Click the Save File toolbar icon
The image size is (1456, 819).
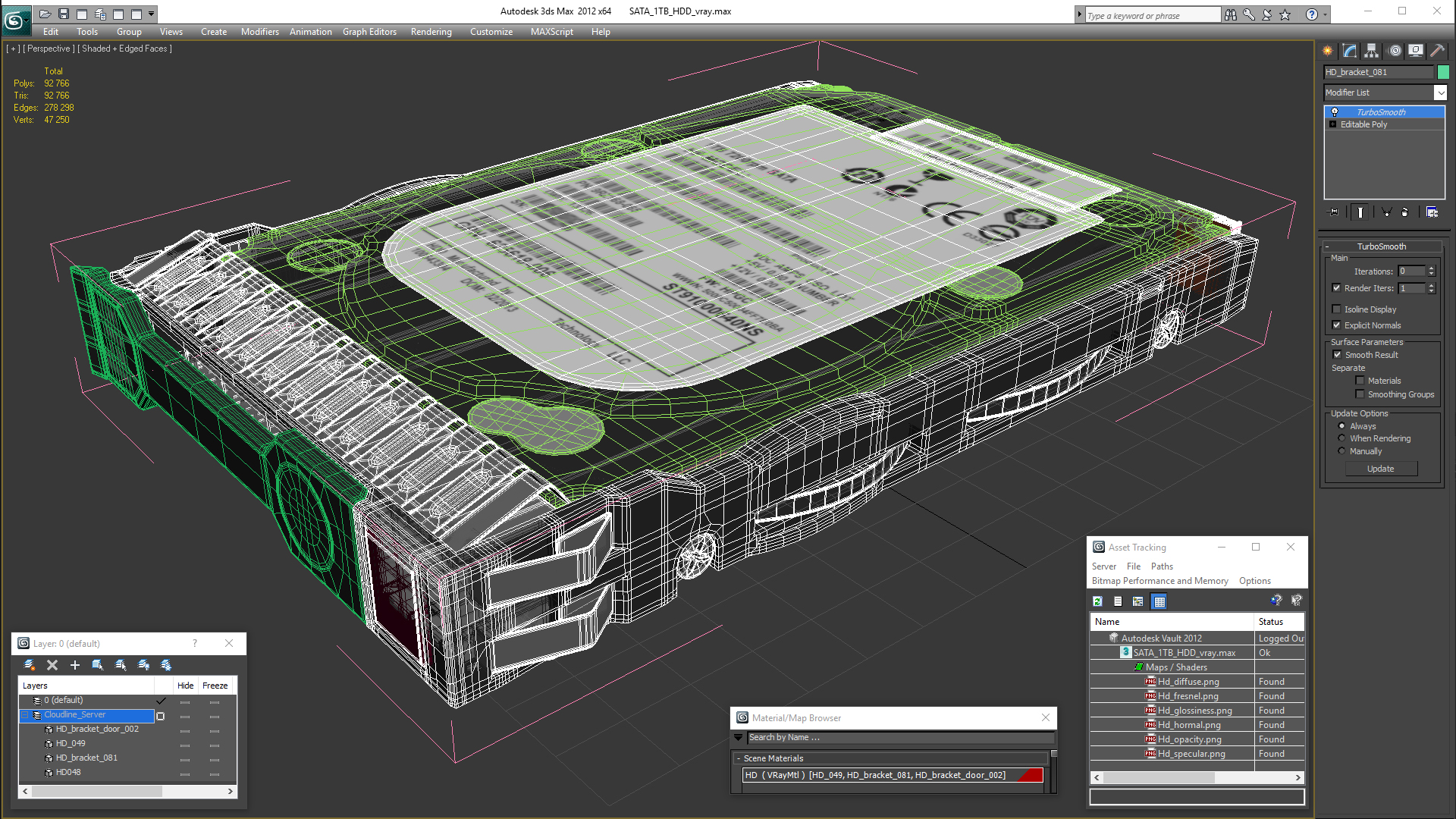(x=64, y=14)
